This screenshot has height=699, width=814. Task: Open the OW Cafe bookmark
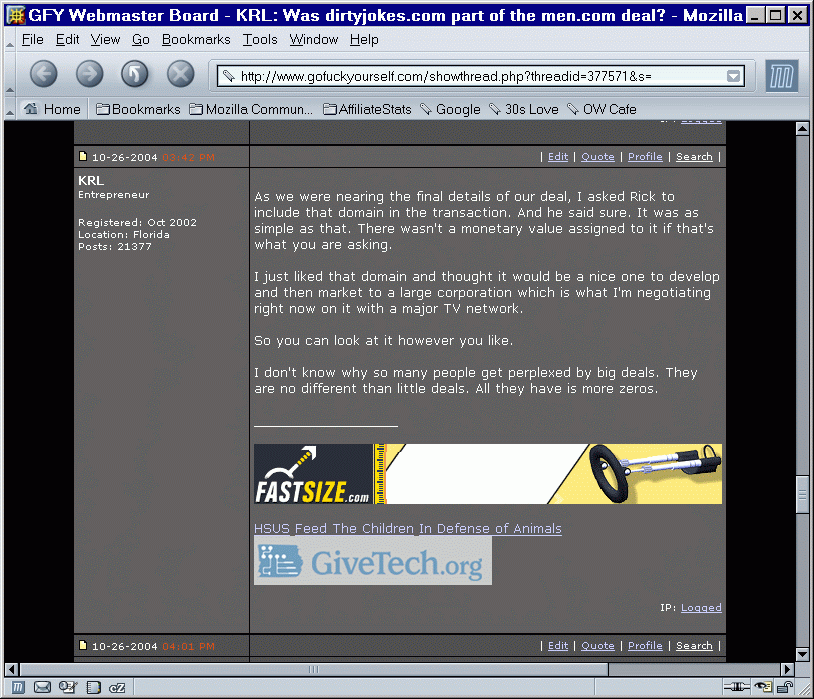click(602, 109)
